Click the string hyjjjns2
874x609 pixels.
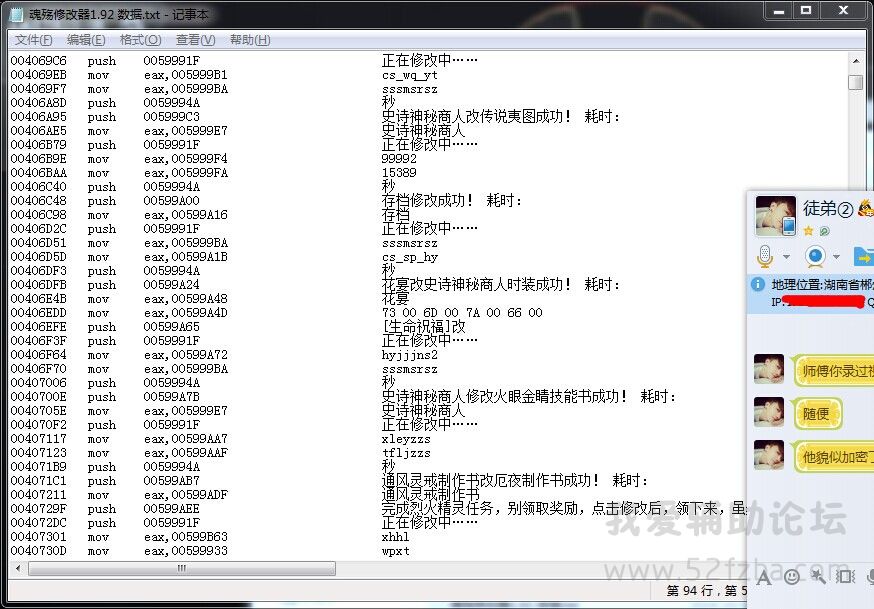[410, 355]
